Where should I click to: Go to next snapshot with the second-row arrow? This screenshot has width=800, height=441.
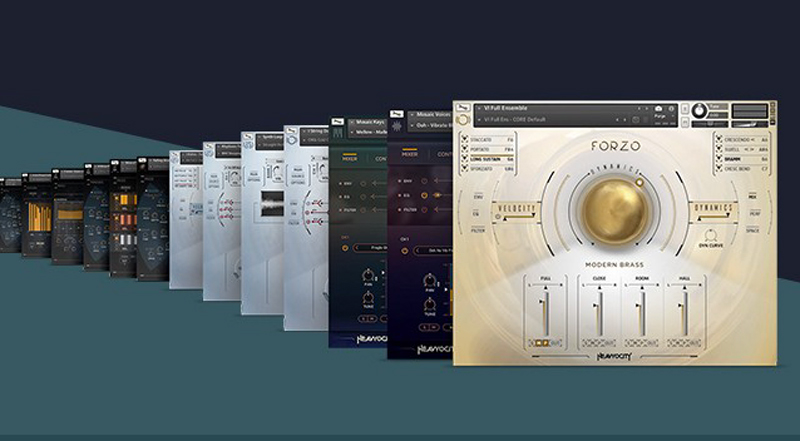click(x=624, y=119)
